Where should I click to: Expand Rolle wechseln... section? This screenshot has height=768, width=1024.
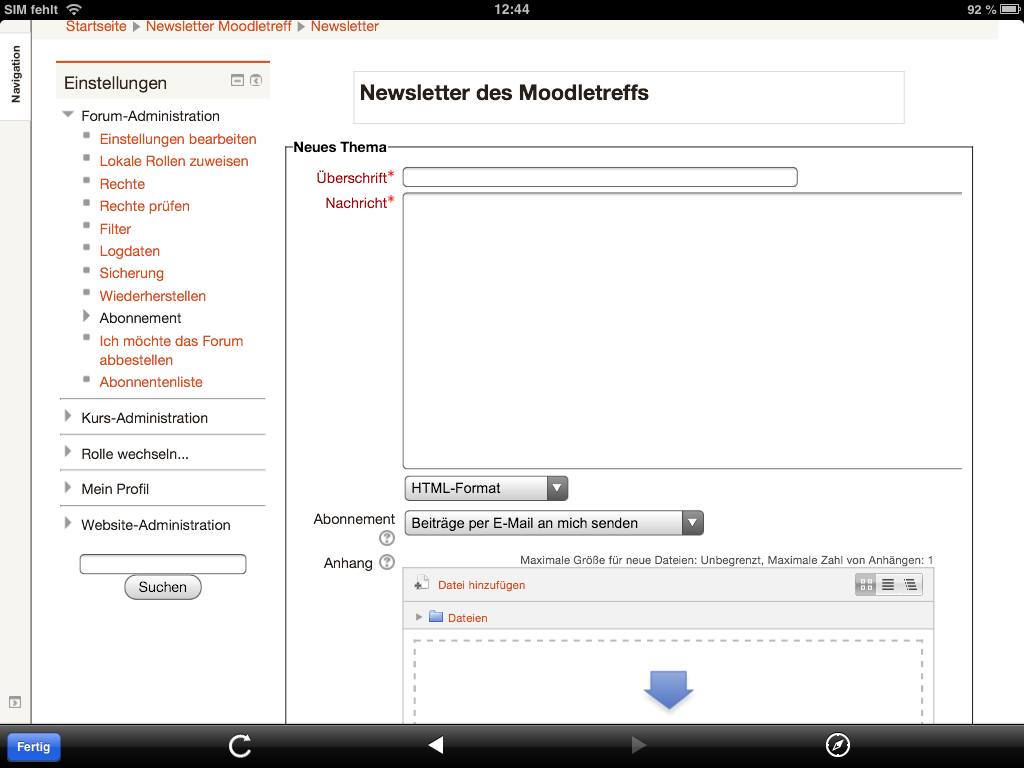point(67,452)
